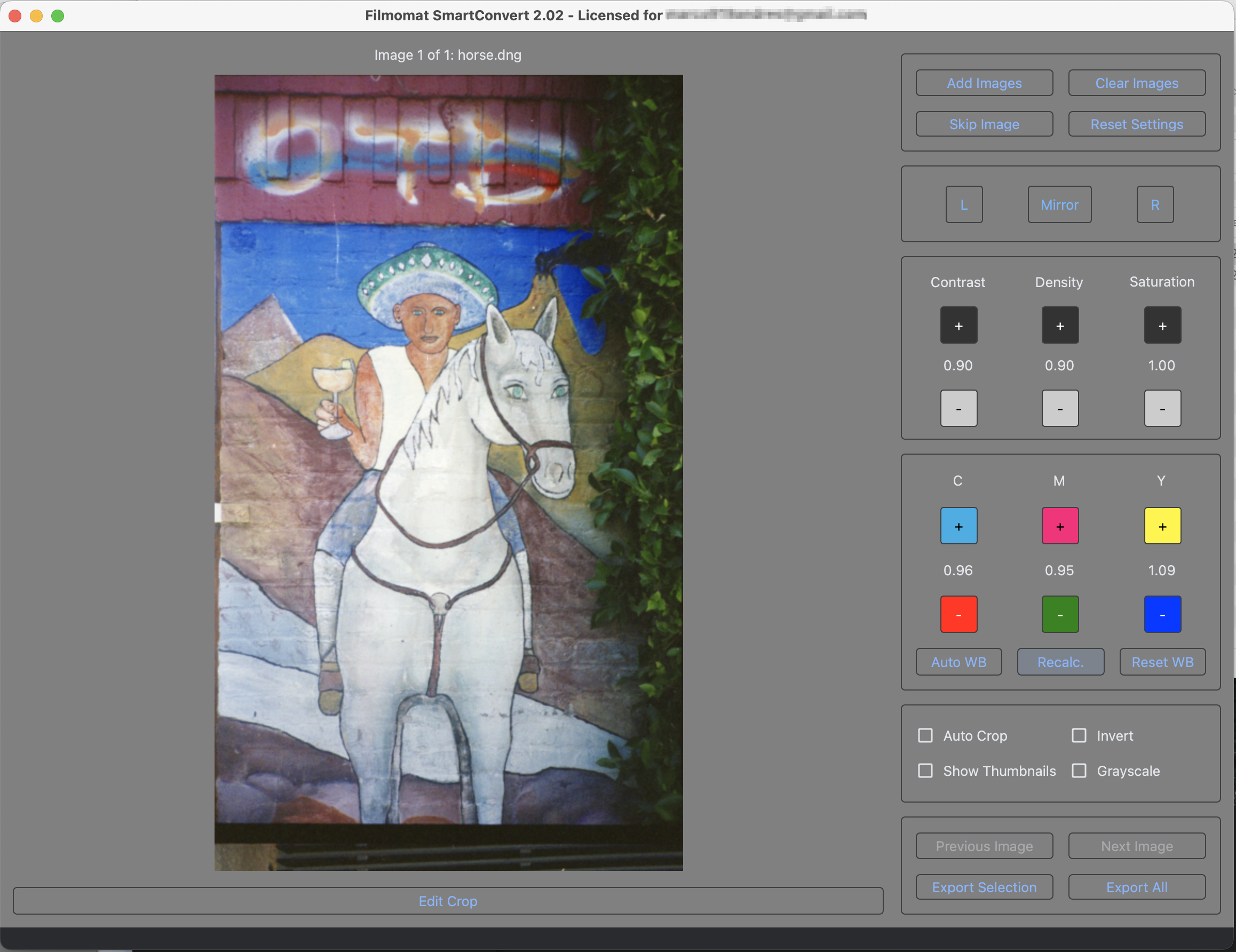The image size is (1236, 952).
Task: Click the cyan value 0.96
Action: [x=957, y=570]
